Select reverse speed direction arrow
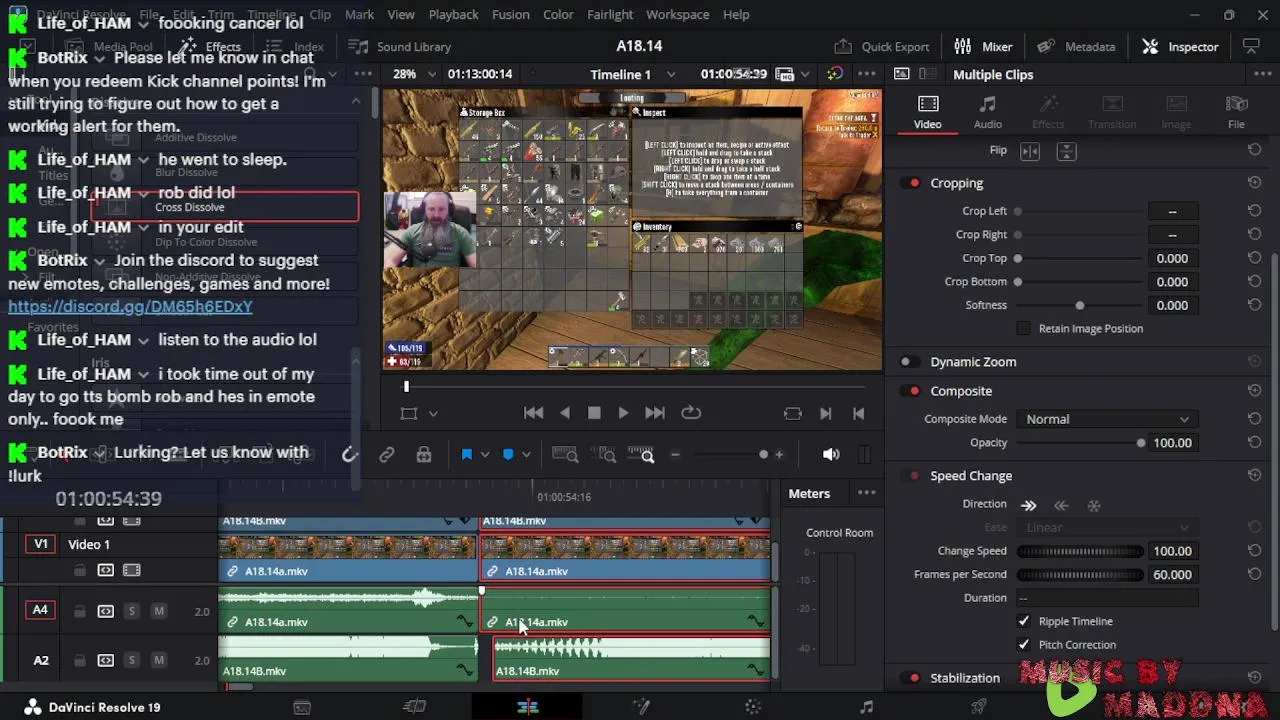1280x720 pixels. [x=1061, y=505]
